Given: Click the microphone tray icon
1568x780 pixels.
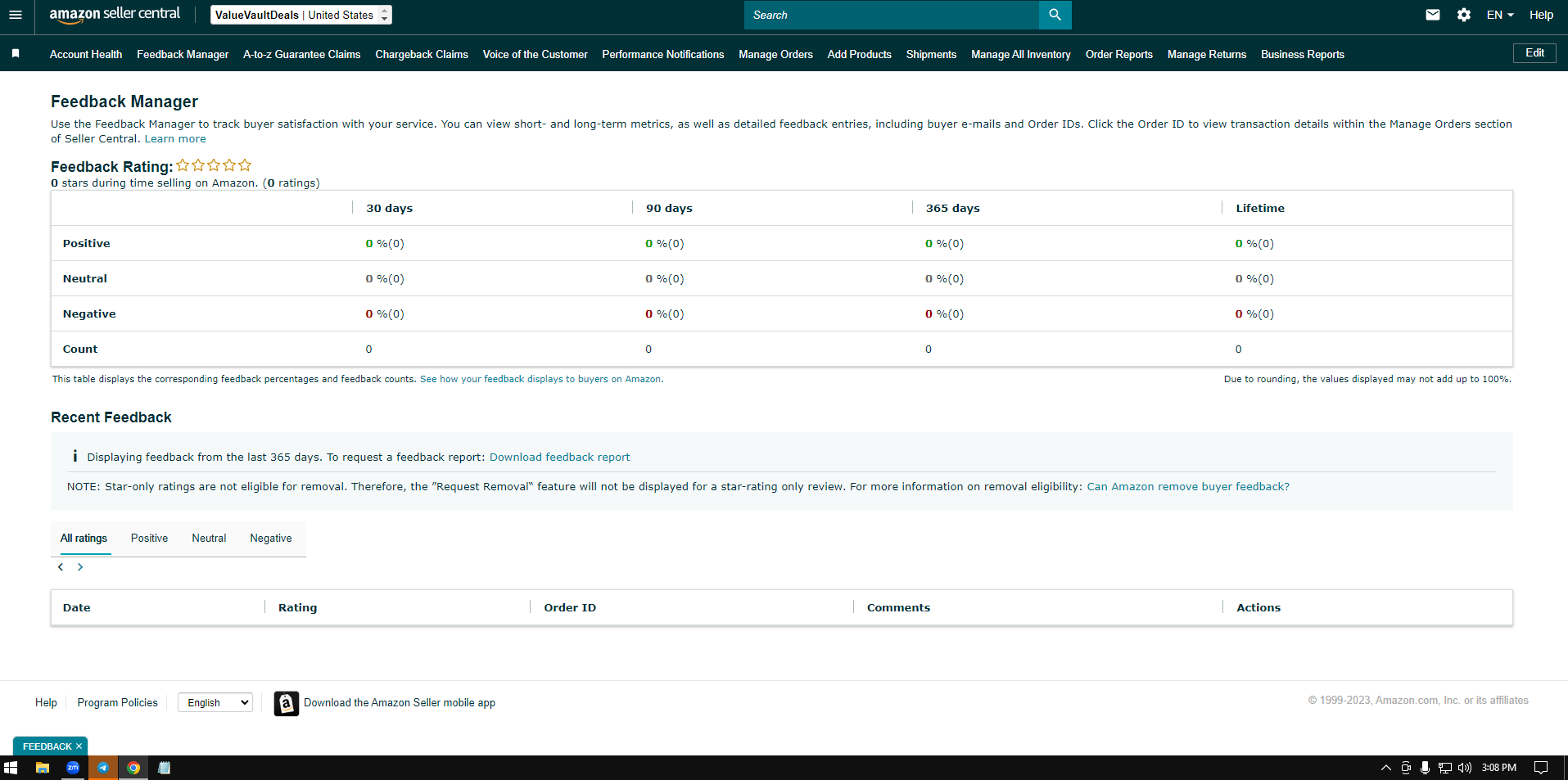Looking at the screenshot, I should pyautogui.click(x=1426, y=768).
